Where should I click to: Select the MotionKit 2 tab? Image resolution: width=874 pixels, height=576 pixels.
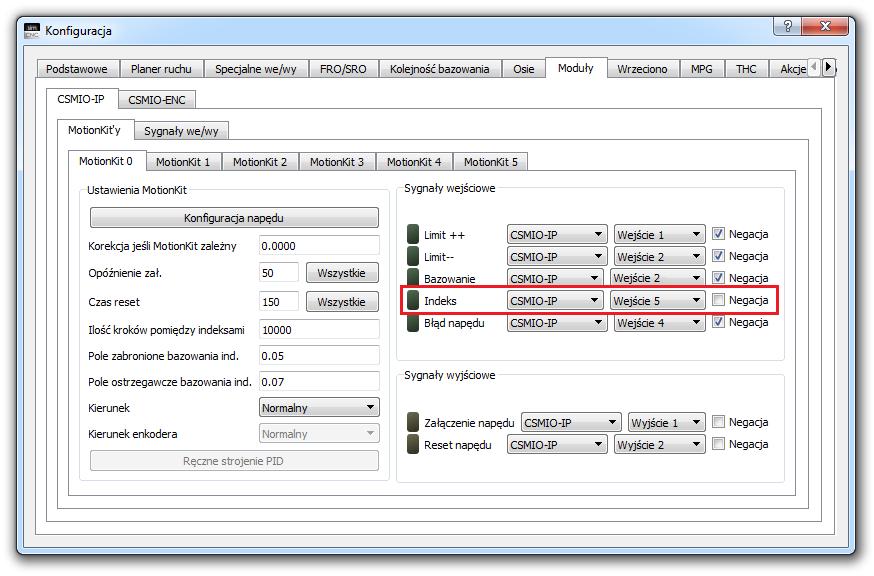260,162
